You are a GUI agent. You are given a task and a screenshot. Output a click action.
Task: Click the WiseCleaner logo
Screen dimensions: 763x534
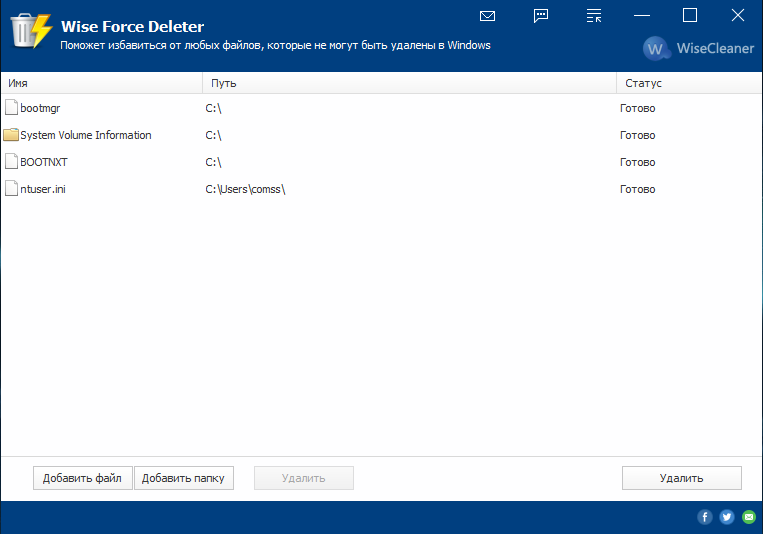click(x=698, y=48)
